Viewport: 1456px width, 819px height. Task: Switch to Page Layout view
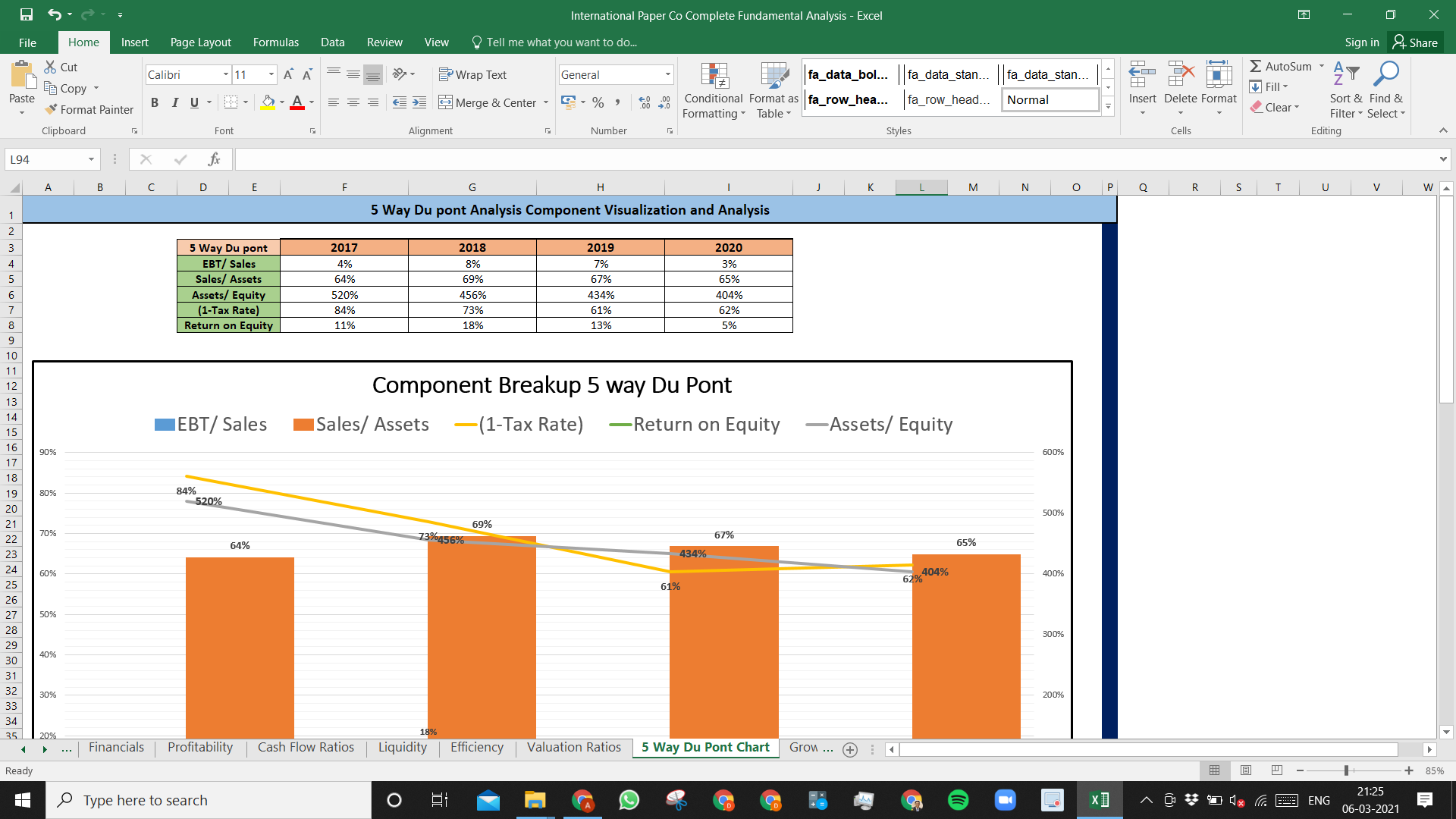(x=1246, y=770)
